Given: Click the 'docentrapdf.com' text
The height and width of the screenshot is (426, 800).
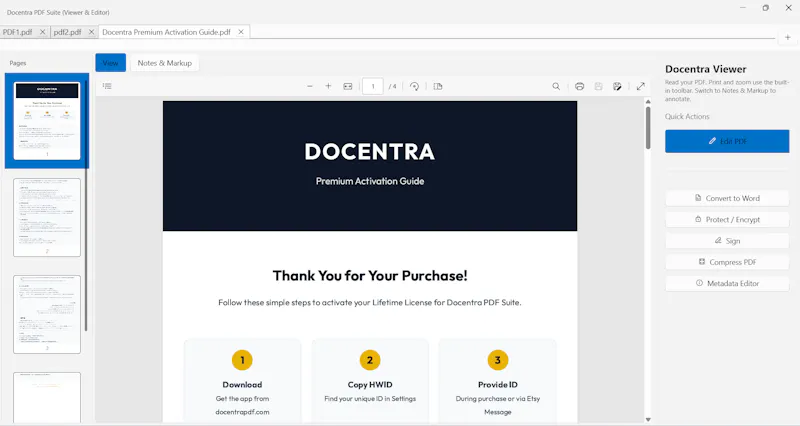Looking at the screenshot, I should coord(242,412).
